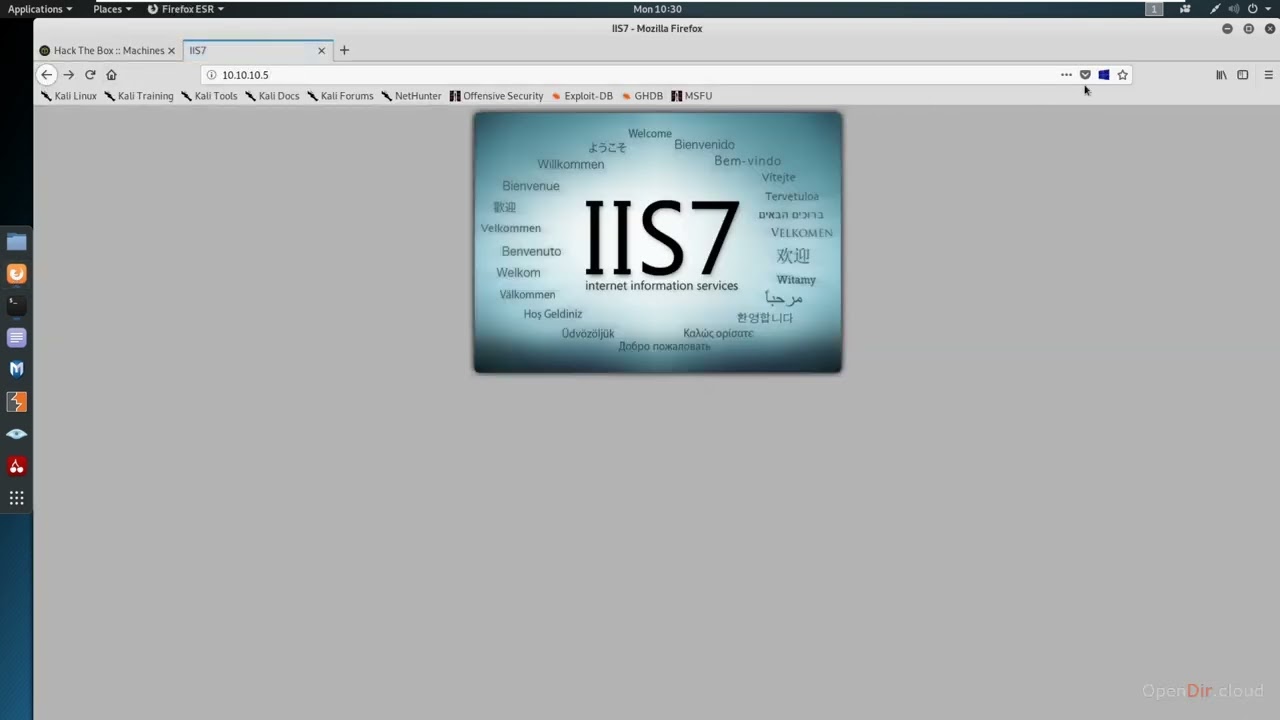Launch Cherrytree from the dock
The height and width of the screenshot is (720, 1280).
(17, 466)
